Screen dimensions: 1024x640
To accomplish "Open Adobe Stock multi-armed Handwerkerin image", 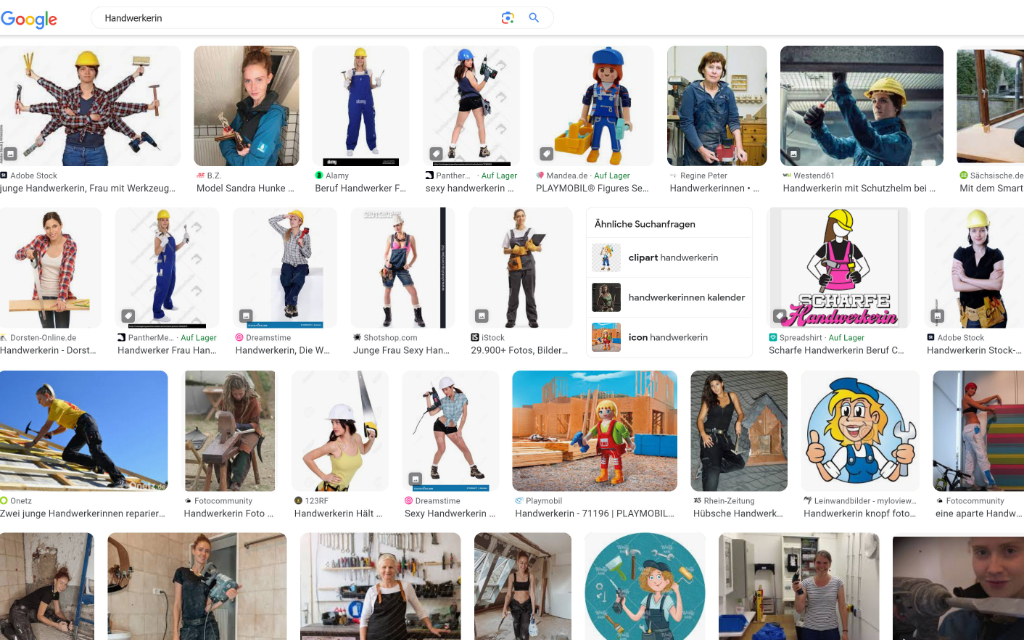I will point(89,106).
